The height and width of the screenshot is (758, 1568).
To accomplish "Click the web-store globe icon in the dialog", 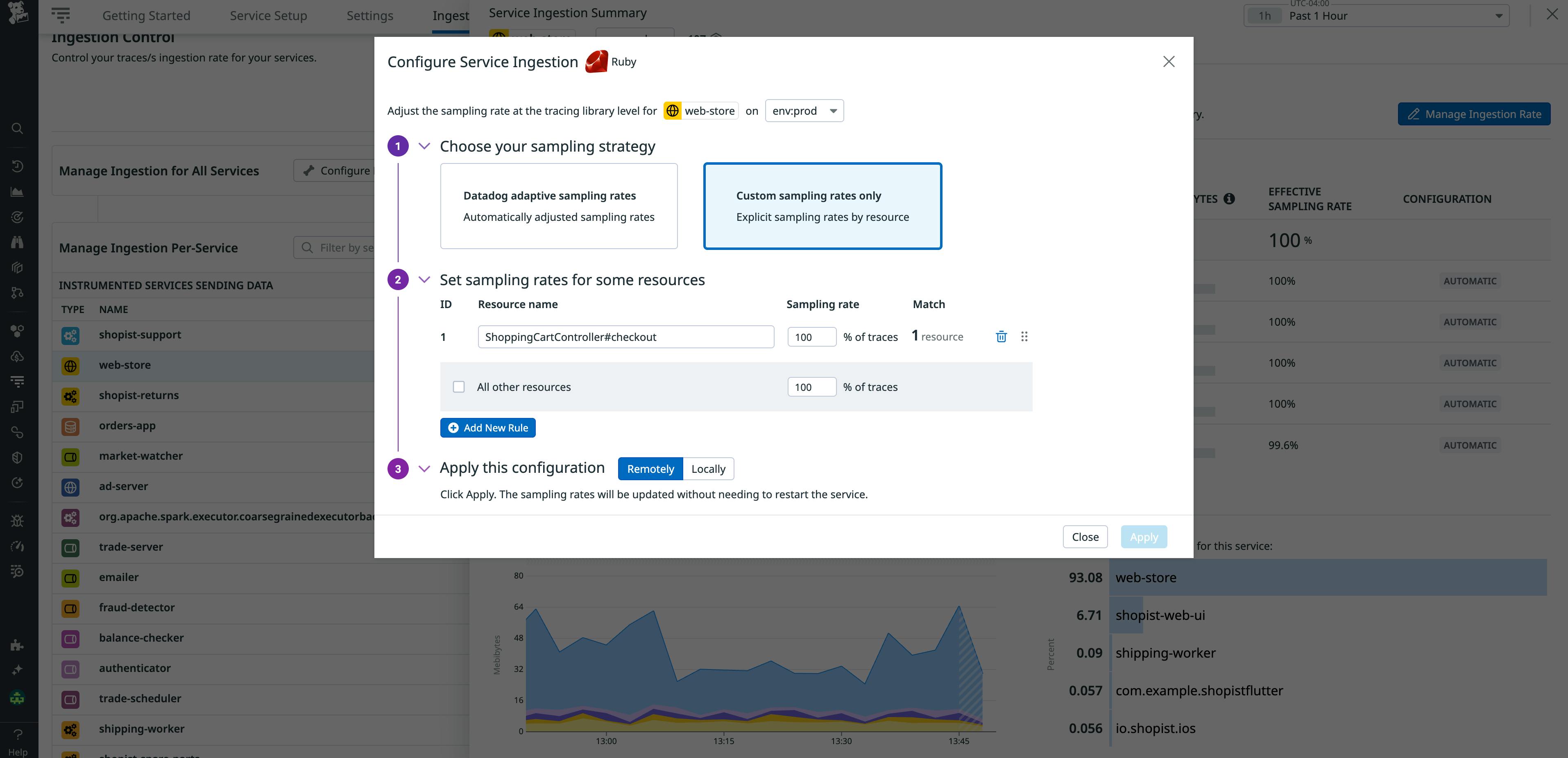I will click(x=672, y=111).
